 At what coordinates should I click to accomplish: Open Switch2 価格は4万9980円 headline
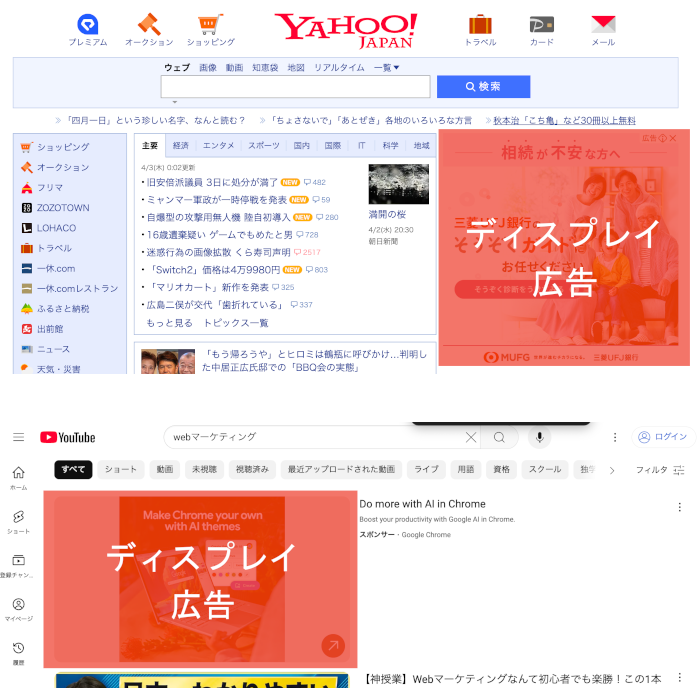pos(213,270)
